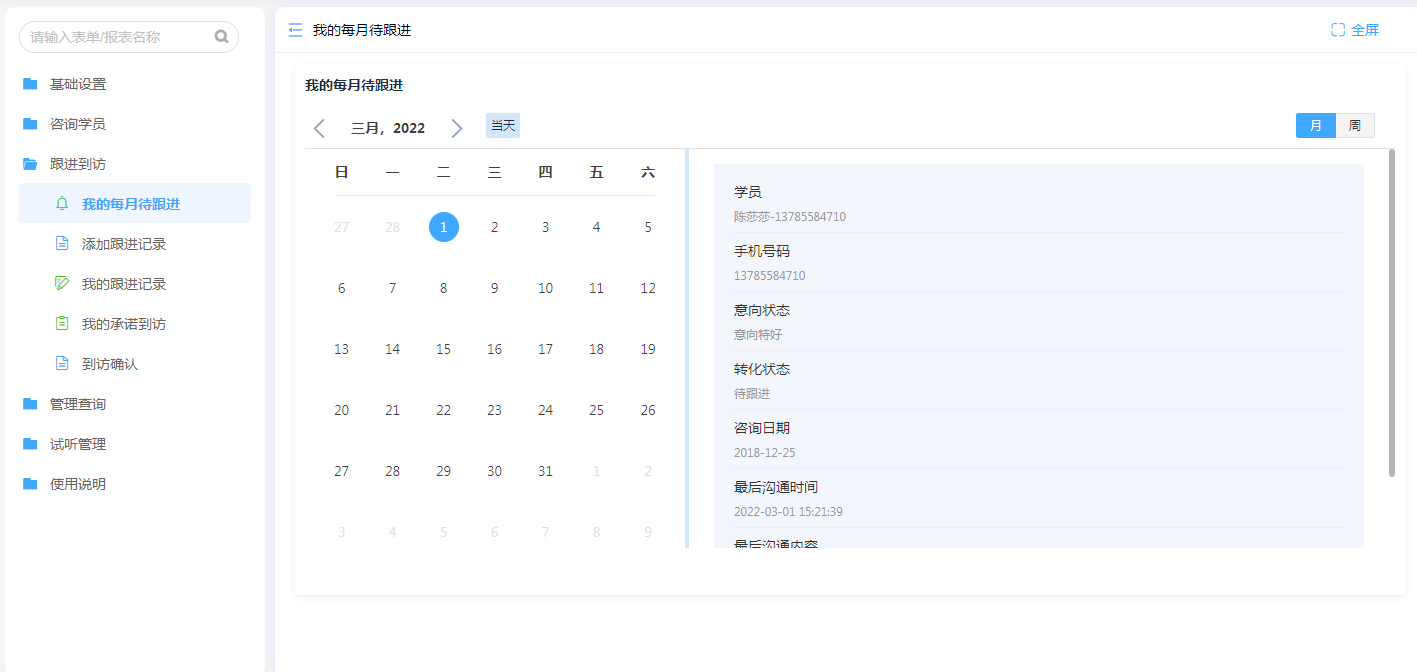The height and width of the screenshot is (672, 1417).
Task: Select March 15 on the calendar
Action: click(x=443, y=349)
